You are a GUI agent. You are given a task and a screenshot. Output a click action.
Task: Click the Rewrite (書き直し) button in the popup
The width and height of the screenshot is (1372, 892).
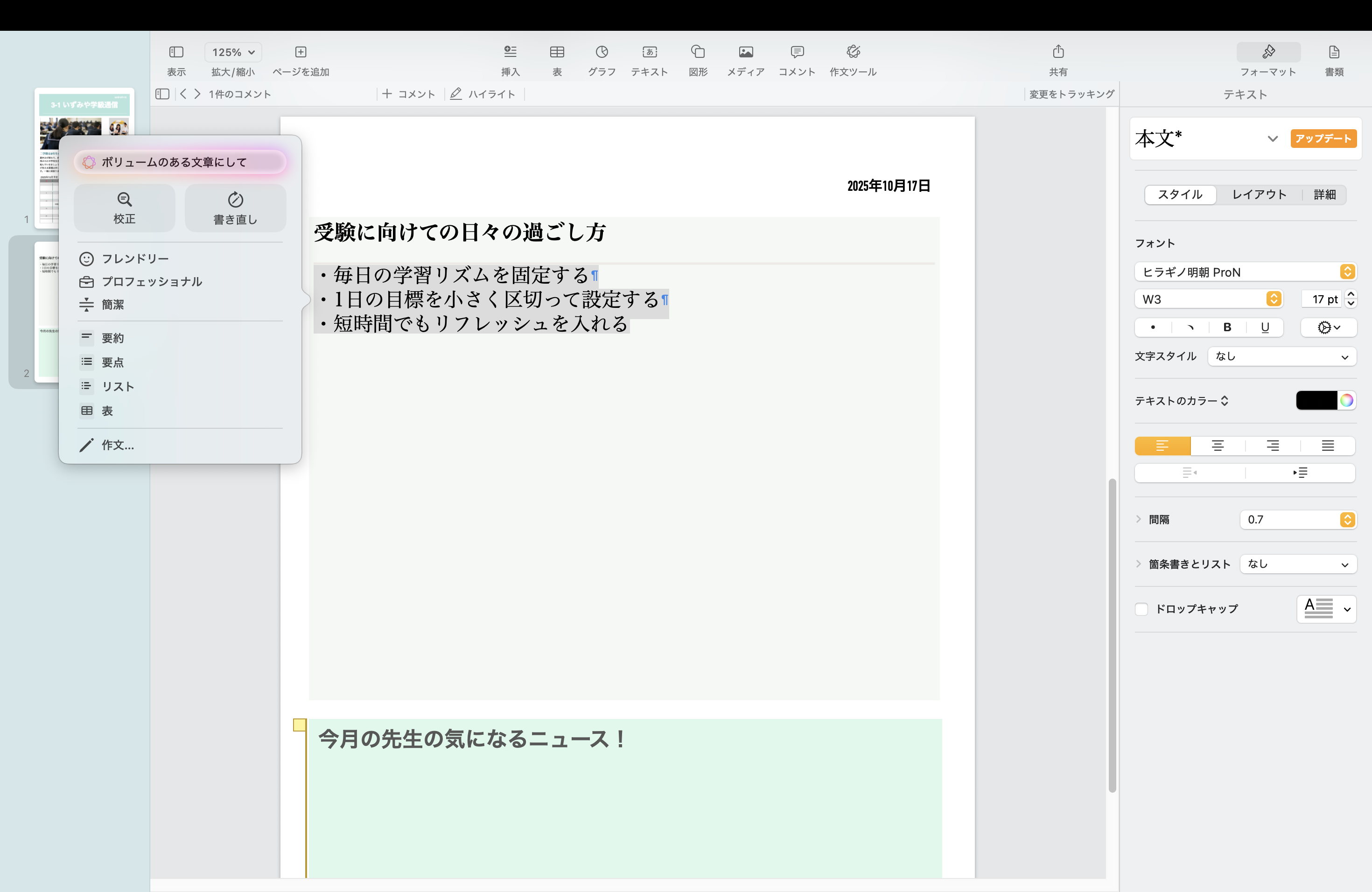235,208
